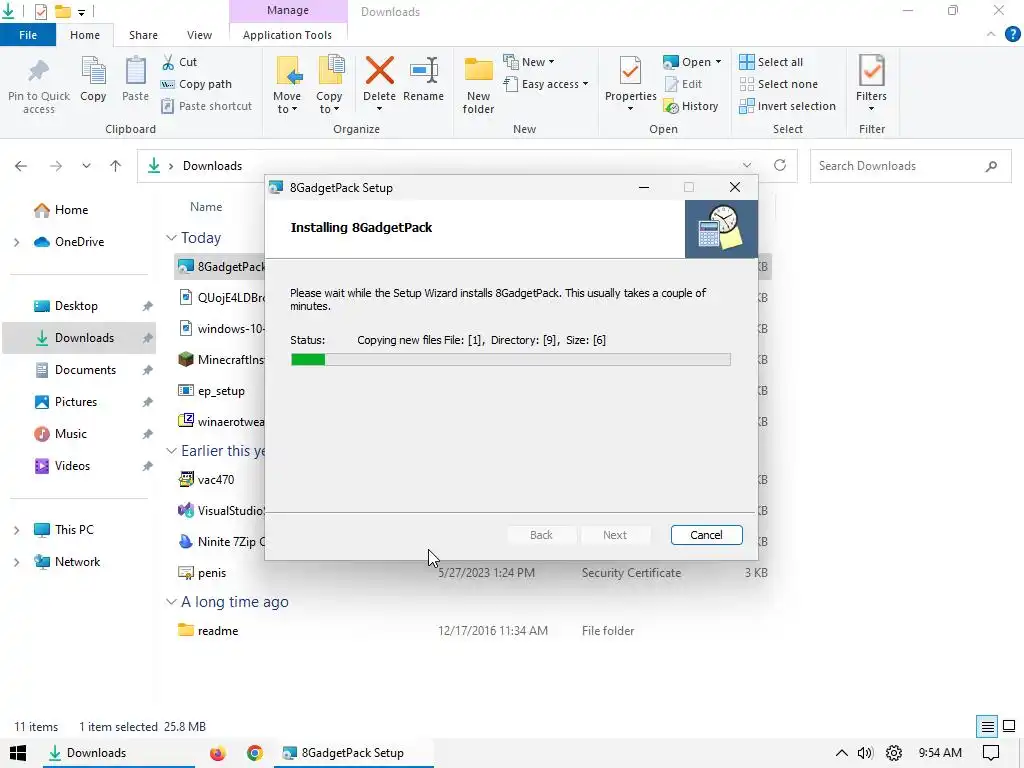Image resolution: width=1024 pixels, height=768 pixels.
Task: Switch to 8GadgetPack Setup taskbar button
Action: pos(352,753)
